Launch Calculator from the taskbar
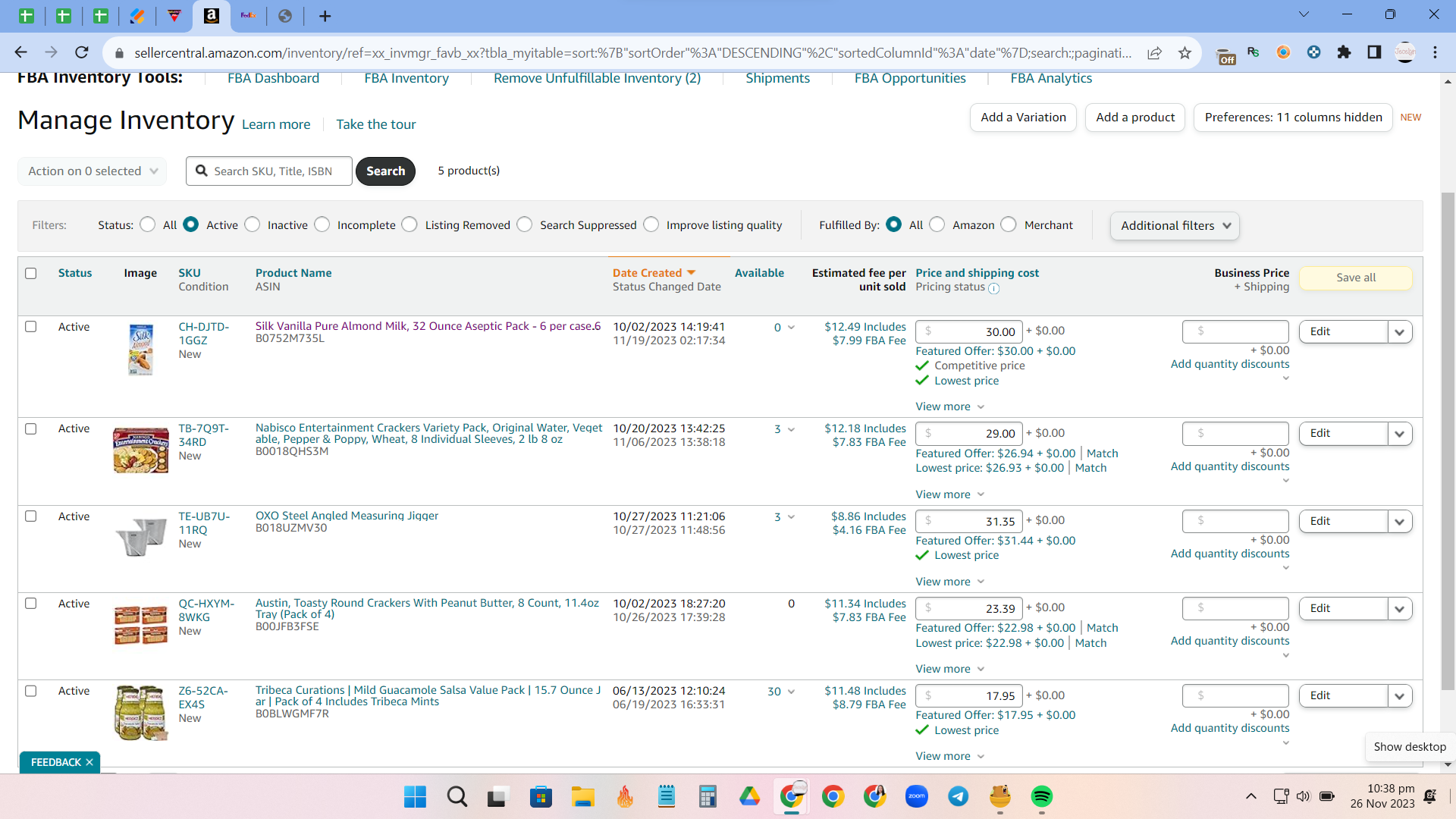Viewport: 1456px width, 819px height. pyautogui.click(x=708, y=796)
